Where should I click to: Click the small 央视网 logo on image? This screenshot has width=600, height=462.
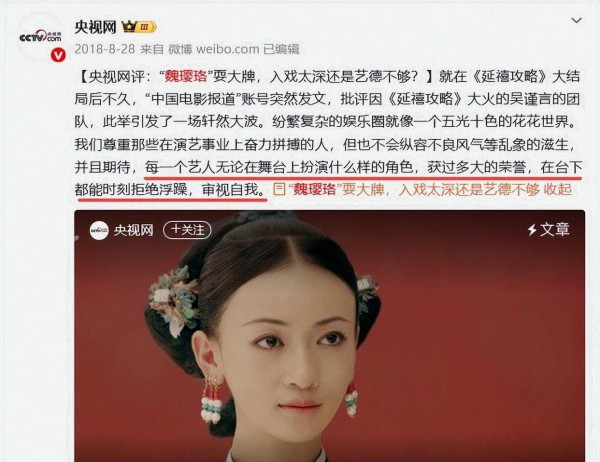pyautogui.click(x=99, y=230)
